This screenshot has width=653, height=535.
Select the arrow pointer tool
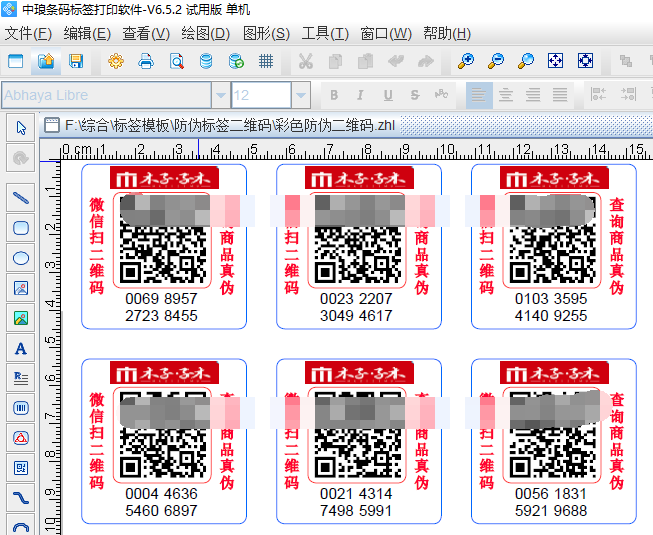coord(21,128)
